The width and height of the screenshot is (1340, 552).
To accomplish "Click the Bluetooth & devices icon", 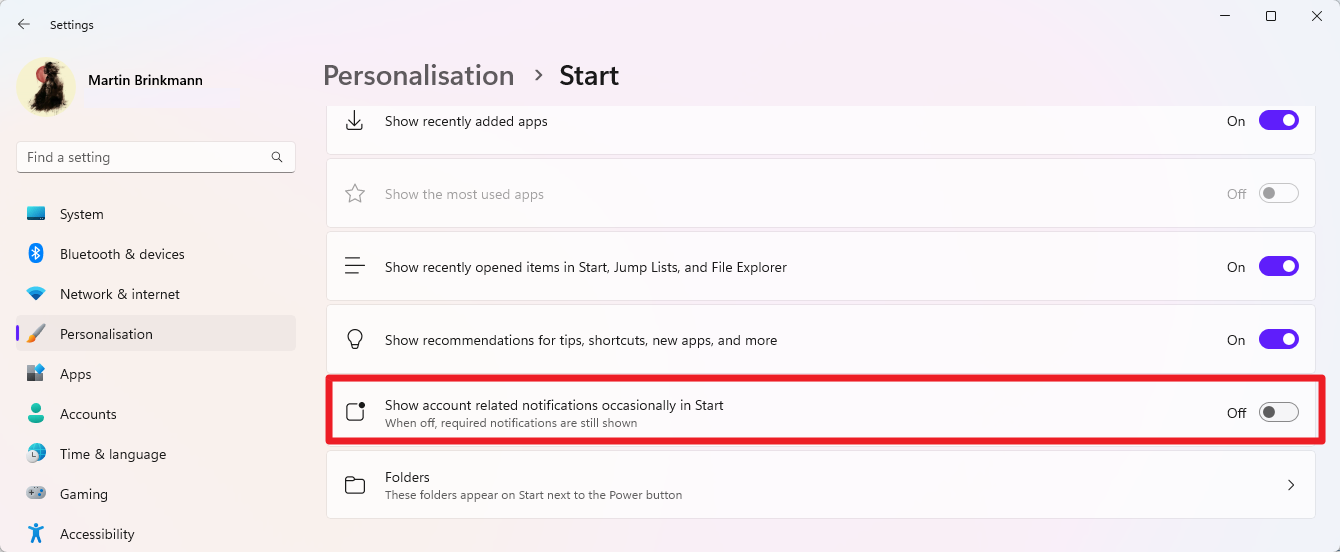I will 36,254.
